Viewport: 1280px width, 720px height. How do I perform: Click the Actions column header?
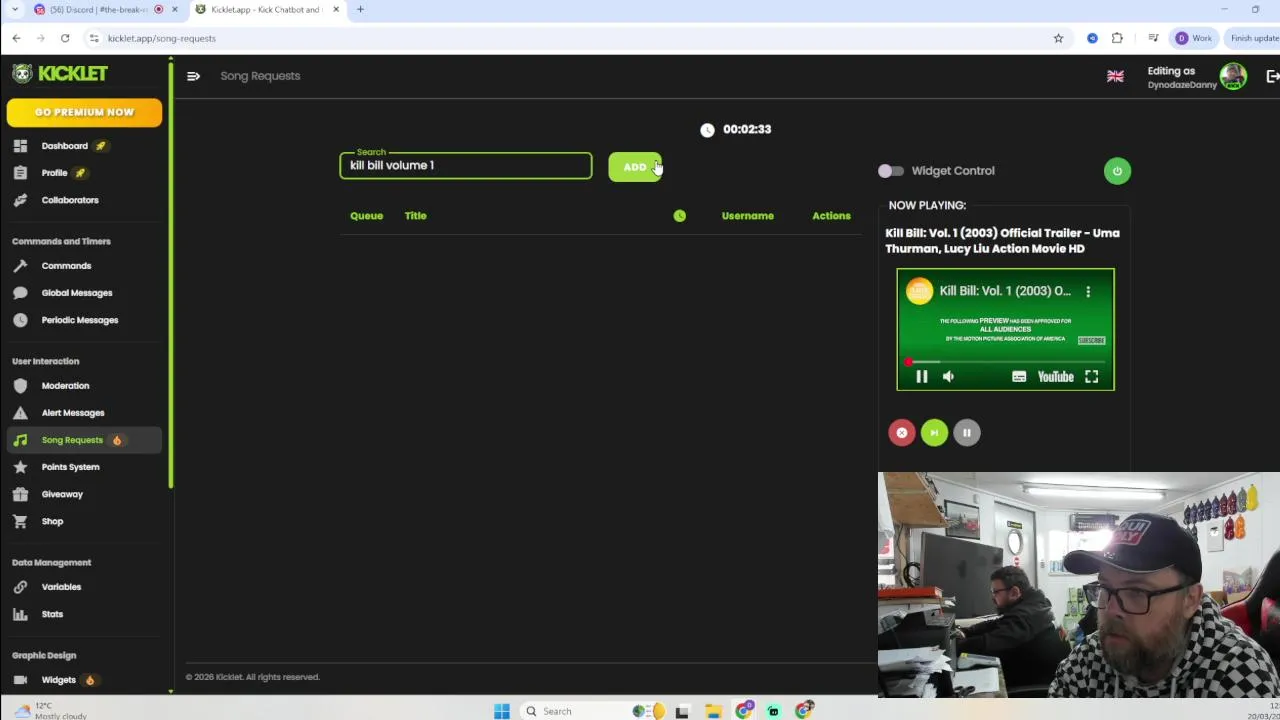(831, 216)
